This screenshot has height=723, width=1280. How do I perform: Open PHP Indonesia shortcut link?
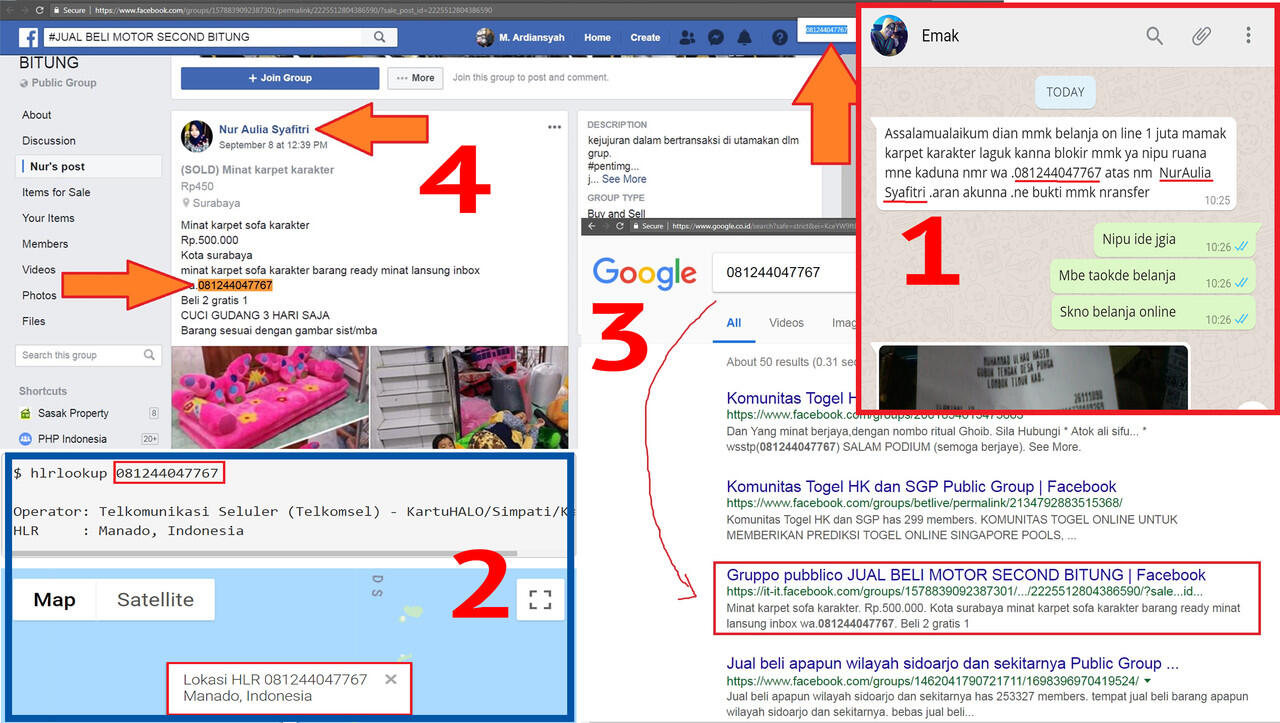[x=70, y=439]
